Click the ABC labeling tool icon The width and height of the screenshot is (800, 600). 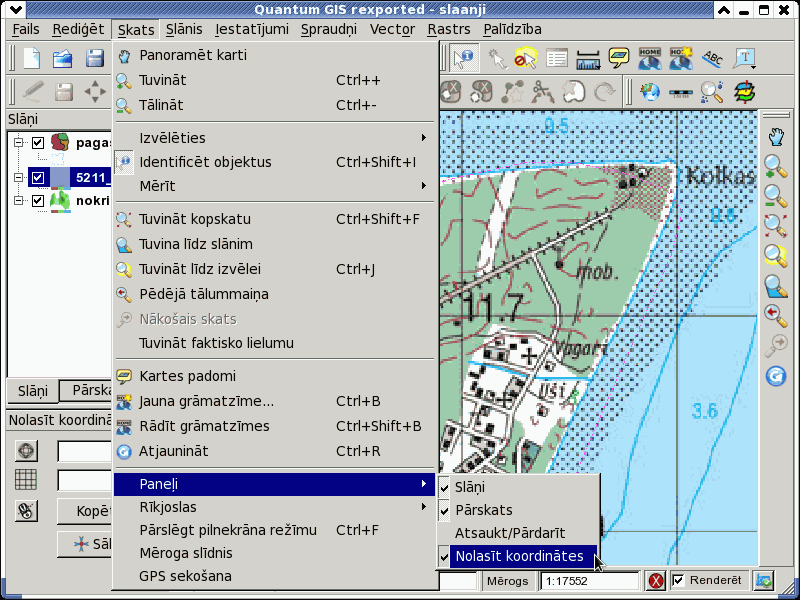point(712,59)
